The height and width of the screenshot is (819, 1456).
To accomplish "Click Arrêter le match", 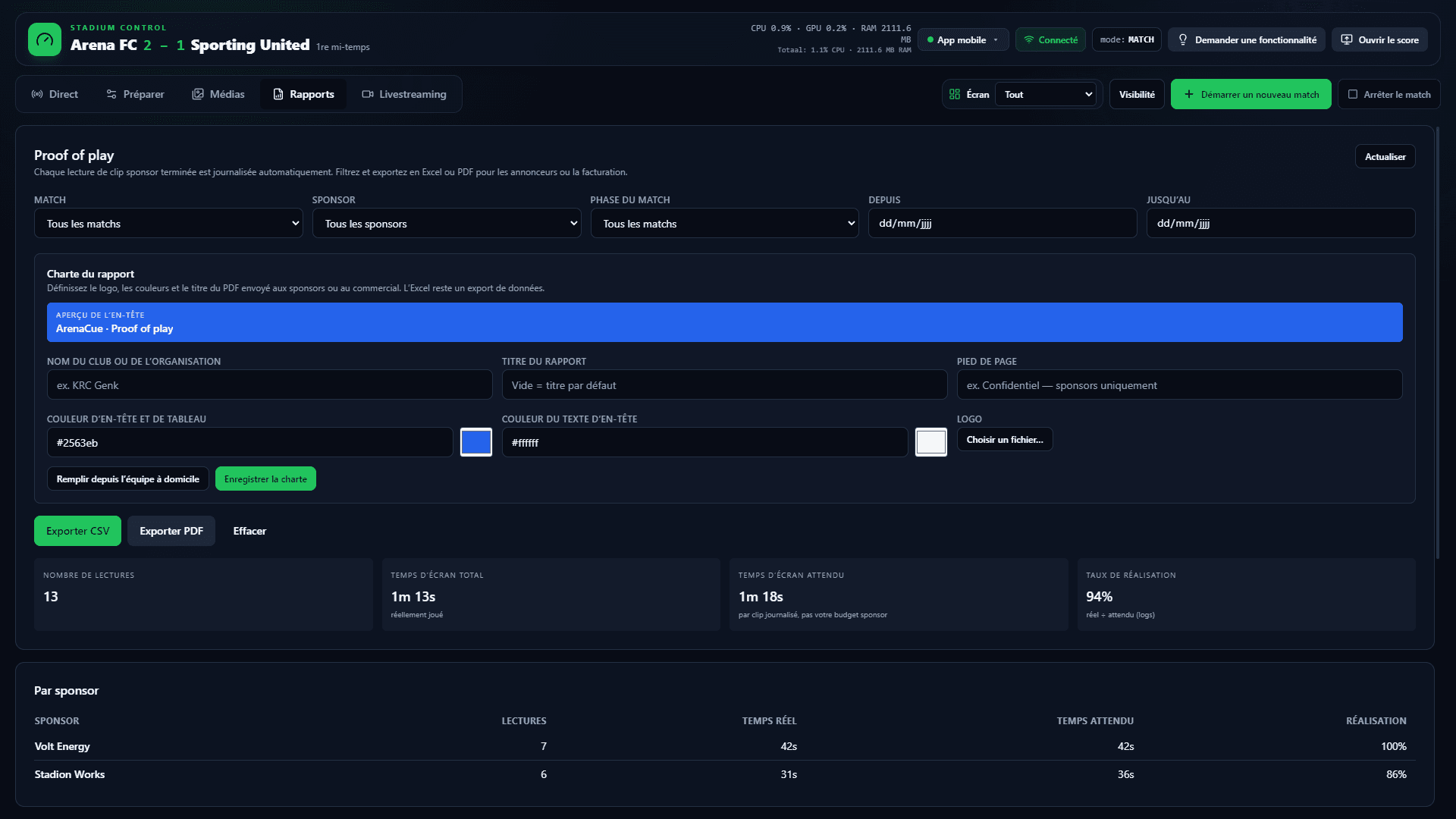I will [1389, 94].
